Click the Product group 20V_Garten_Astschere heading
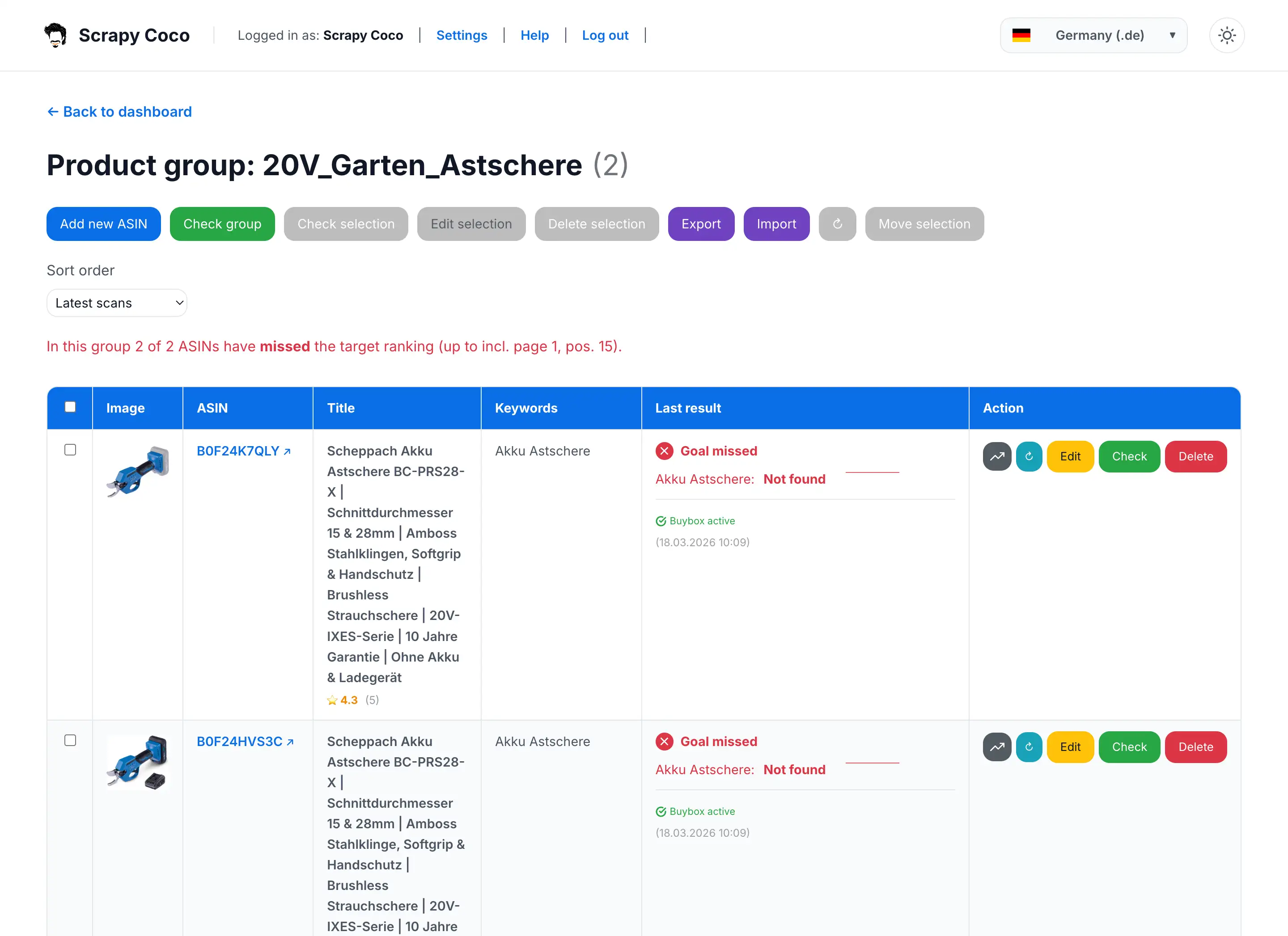The height and width of the screenshot is (936, 1288). [337, 165]
